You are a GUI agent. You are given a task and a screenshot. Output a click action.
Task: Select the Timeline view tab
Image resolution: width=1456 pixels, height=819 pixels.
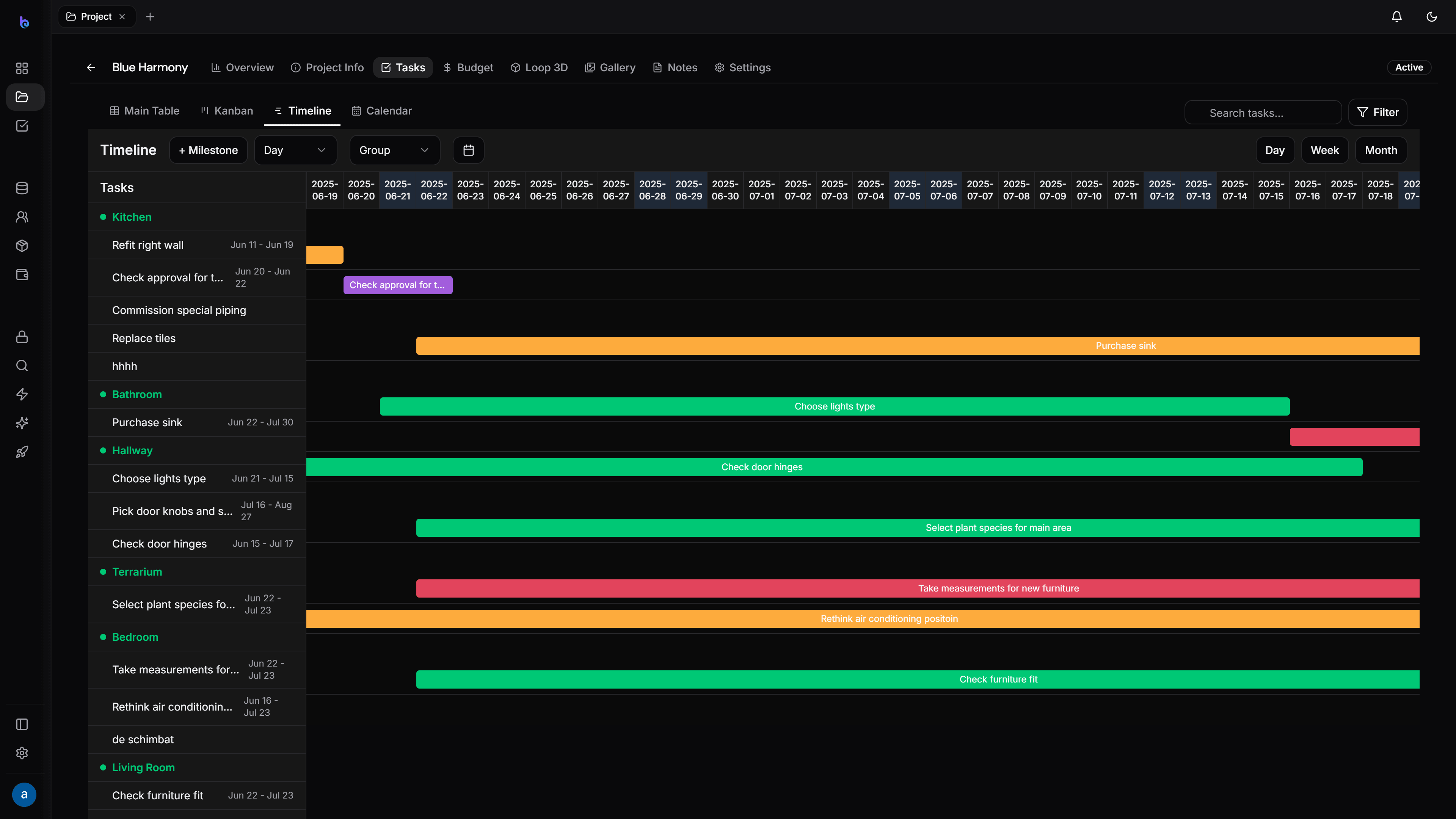click(303, 111)
